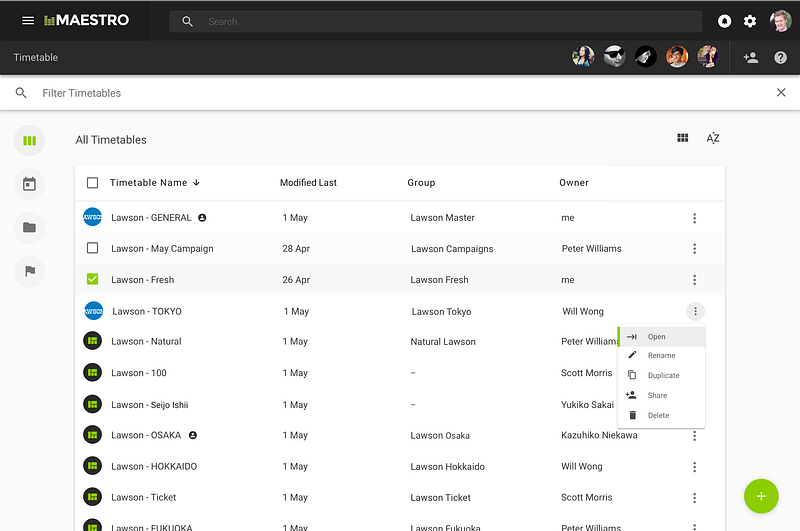The height and width of the screenshot is (531, 800).
Task: Sort by the Modified Last column header
Action: click(308, 183)
